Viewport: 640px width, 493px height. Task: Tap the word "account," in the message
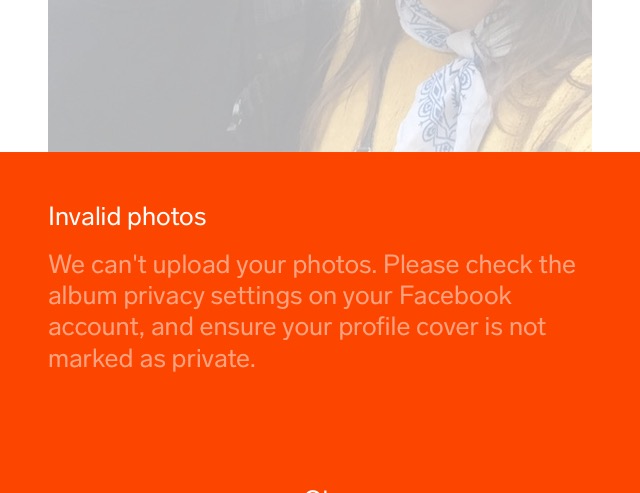[96, 327]
